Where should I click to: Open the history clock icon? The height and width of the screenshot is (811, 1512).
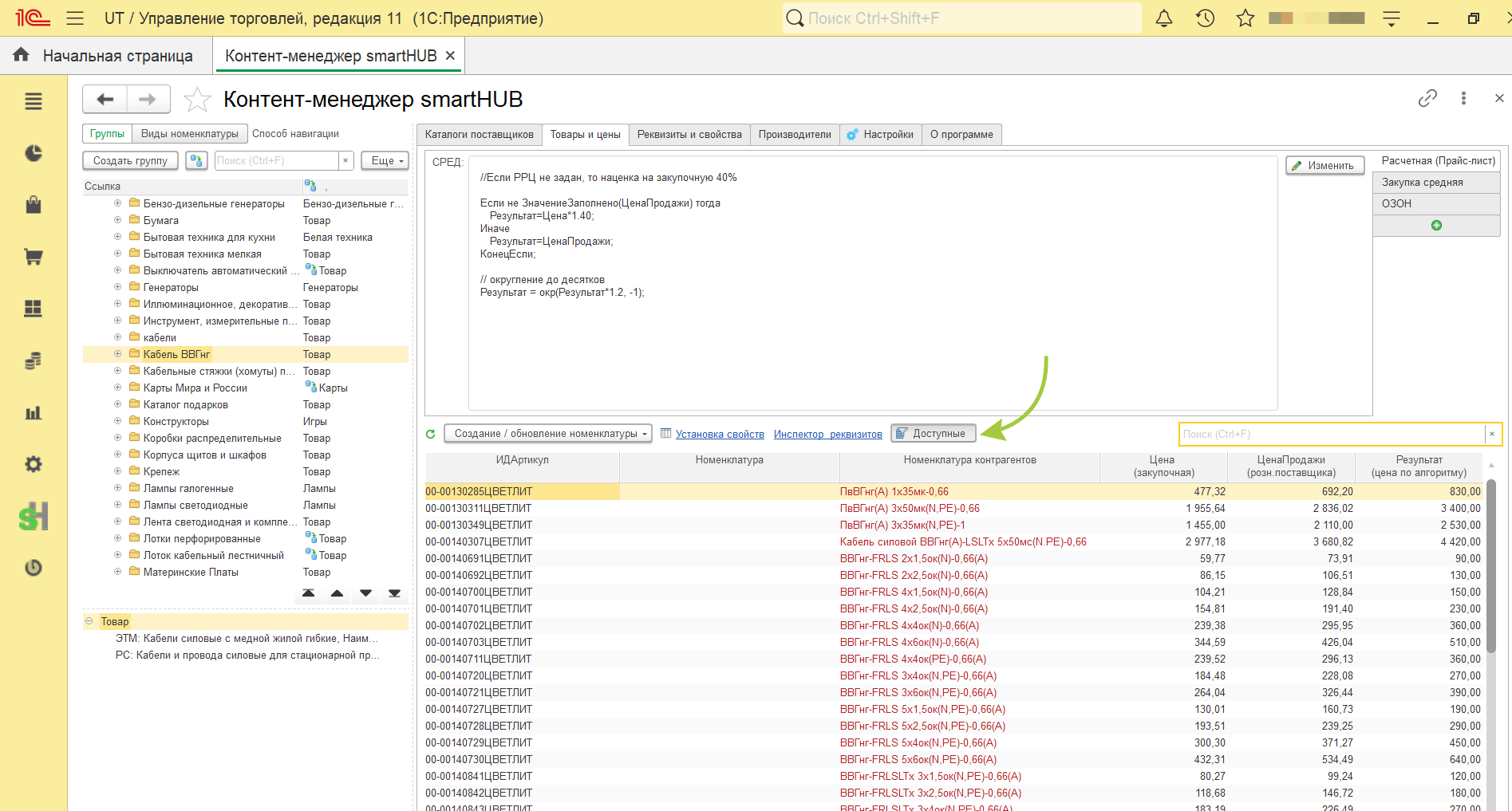1205,18
